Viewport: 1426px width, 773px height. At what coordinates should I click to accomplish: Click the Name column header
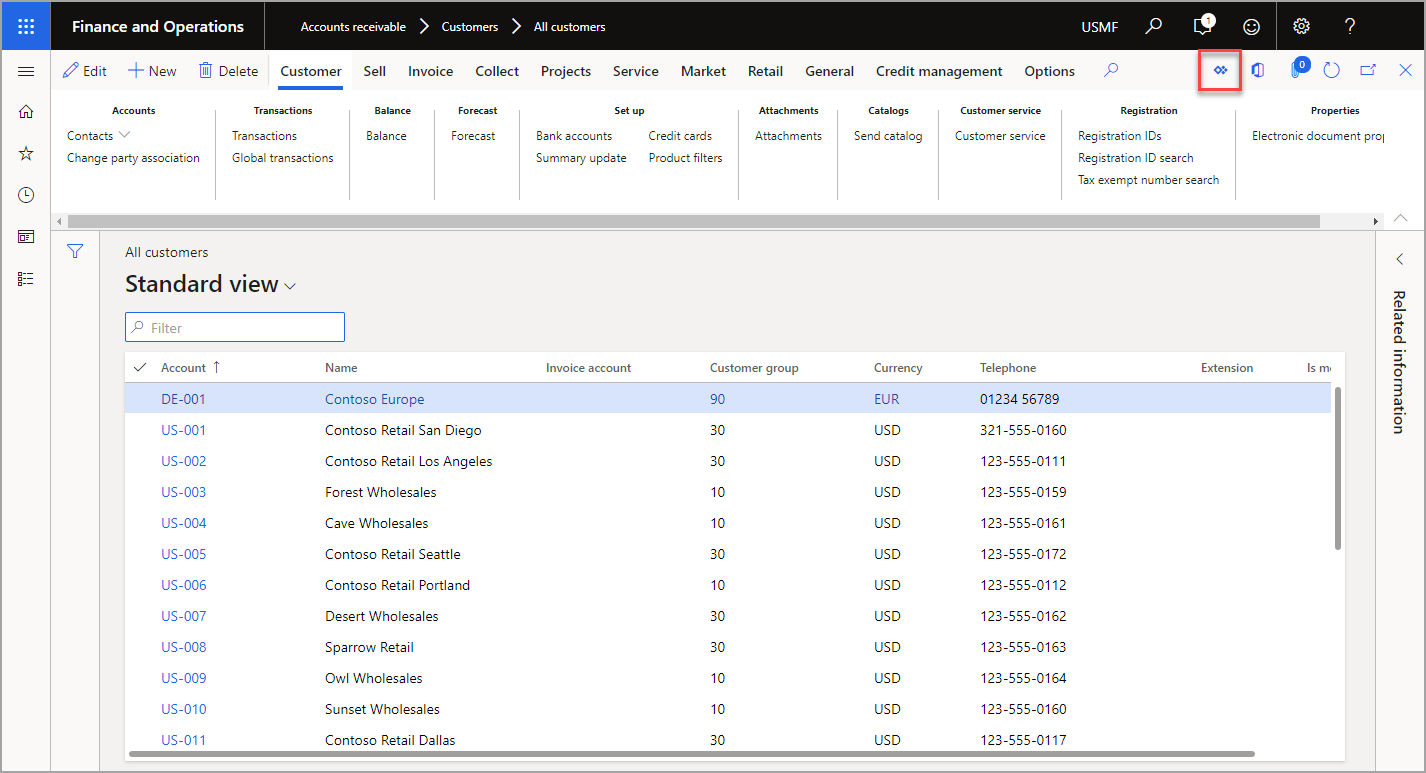click(341, 368)
